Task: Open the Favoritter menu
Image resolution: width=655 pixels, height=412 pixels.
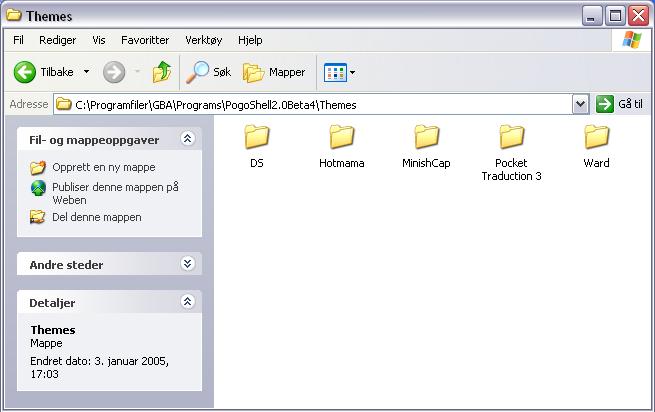Action: point(145,40)
